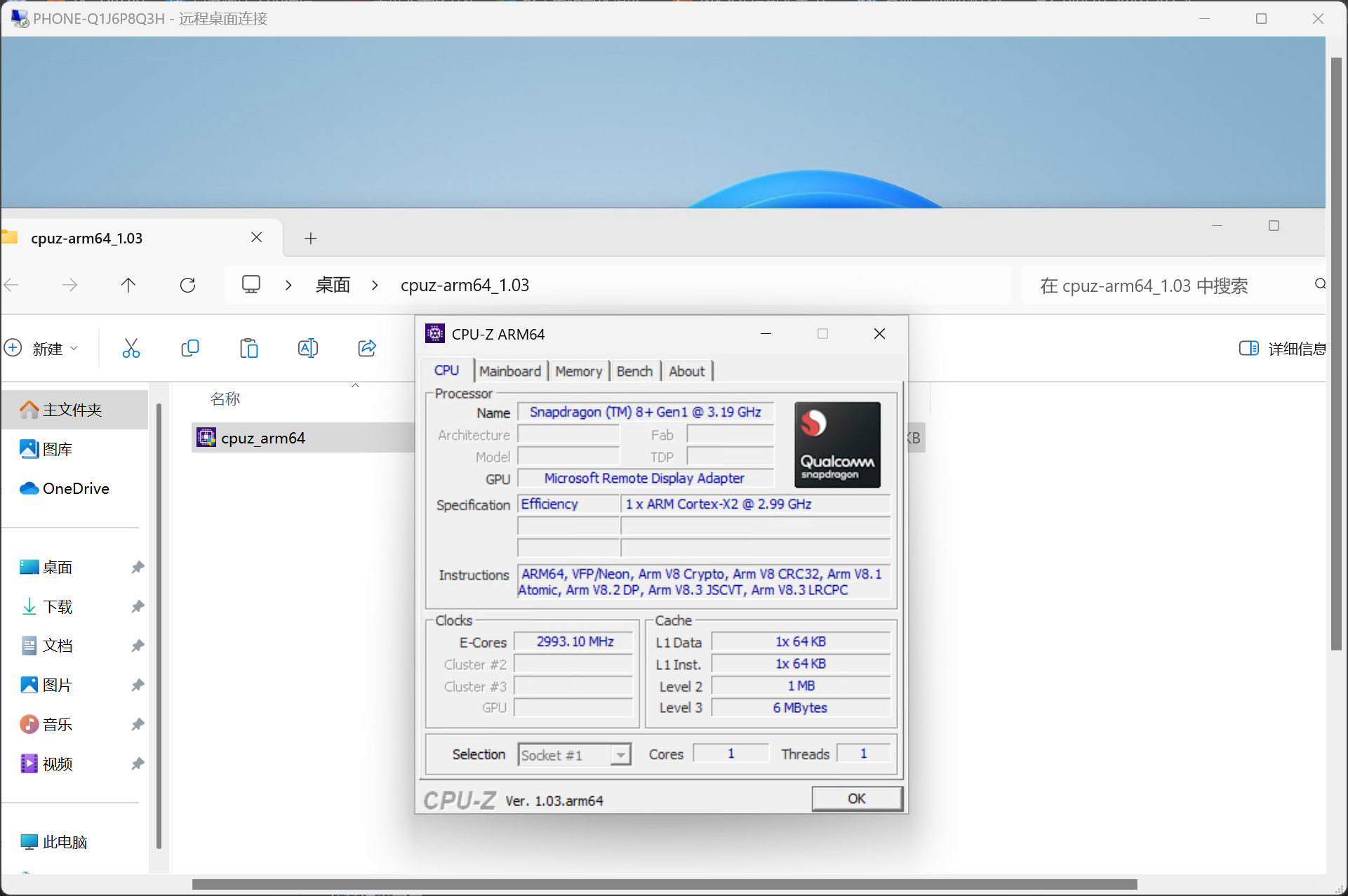Unpin 文档 using its pin icon
1348x896 pixels.
click(138, 646)
